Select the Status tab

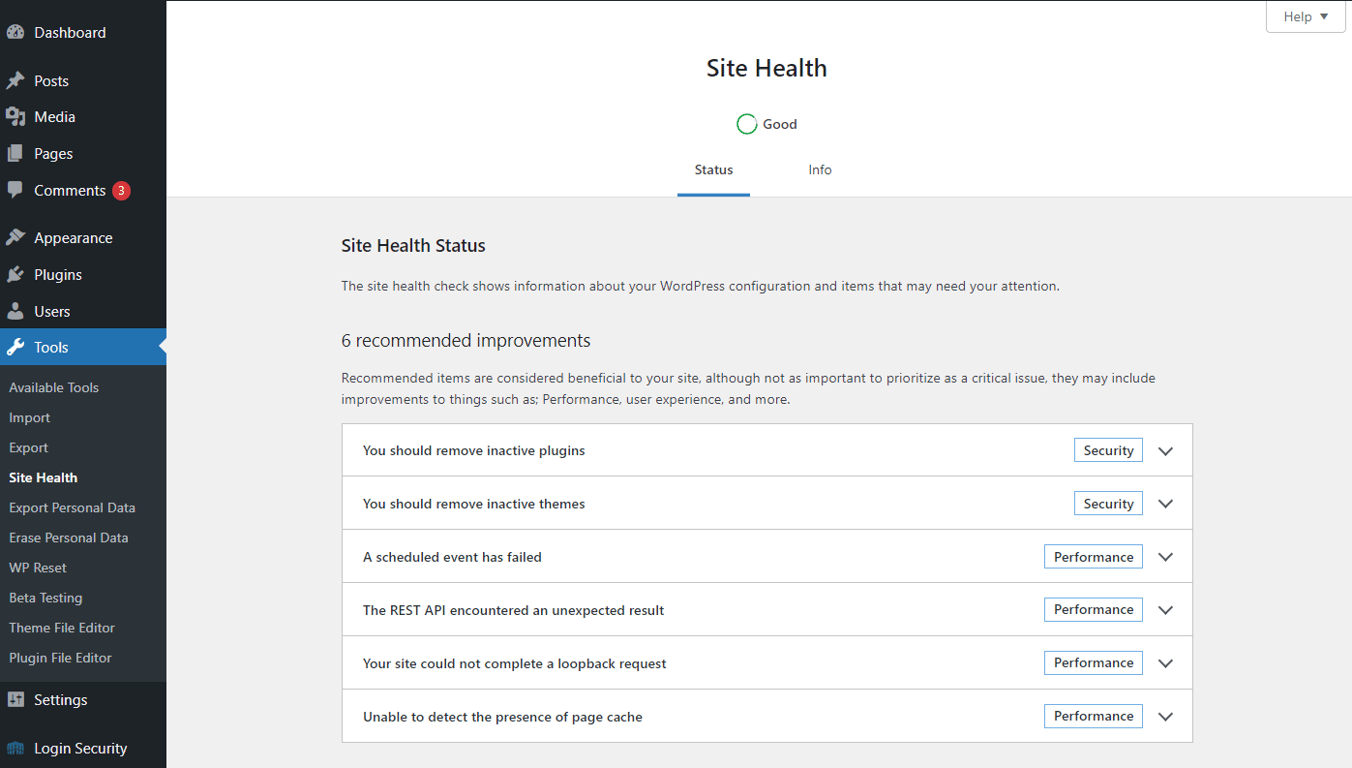713,169
